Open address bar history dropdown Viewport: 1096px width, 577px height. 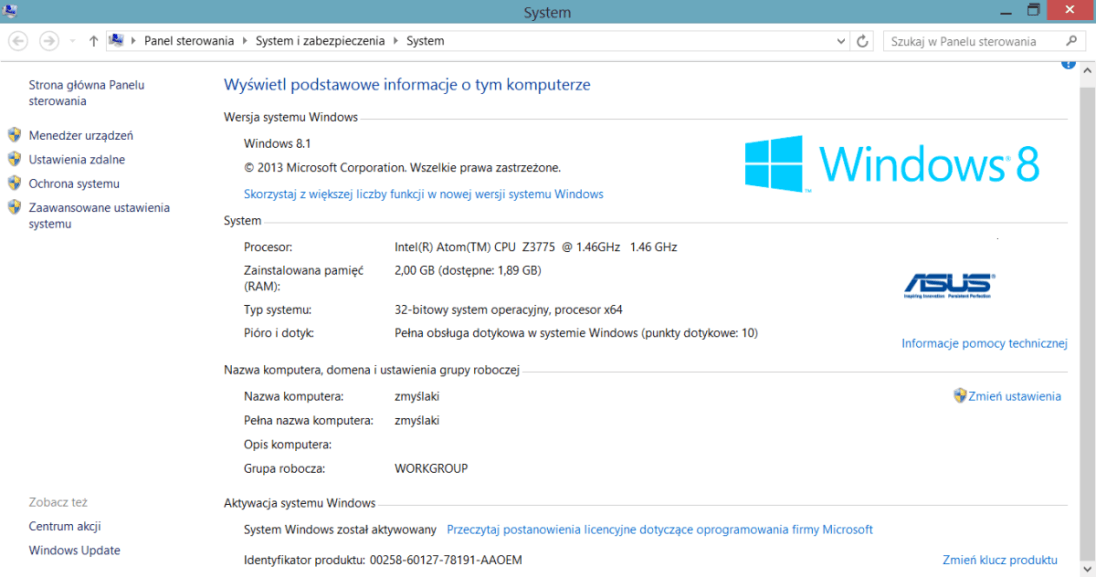841,41
